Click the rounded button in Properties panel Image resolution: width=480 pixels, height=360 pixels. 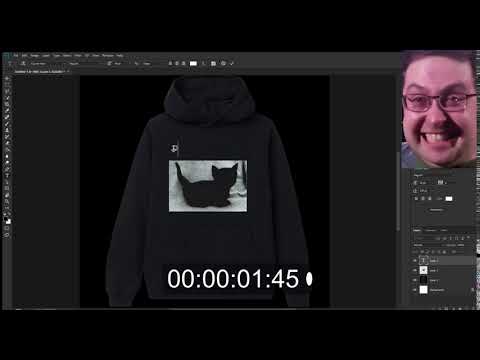(436, 210)
